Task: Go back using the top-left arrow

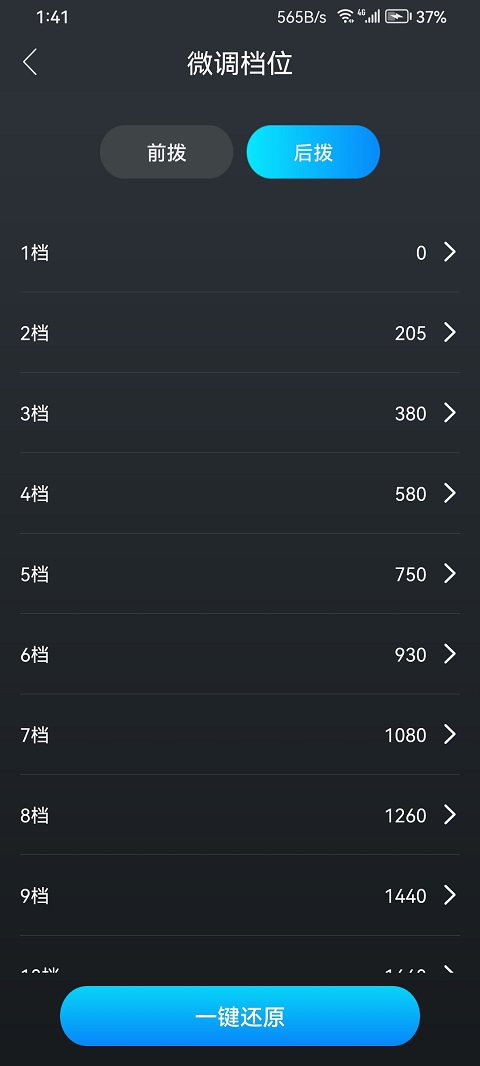Action: pyautogui.click(x=30, y=63)
